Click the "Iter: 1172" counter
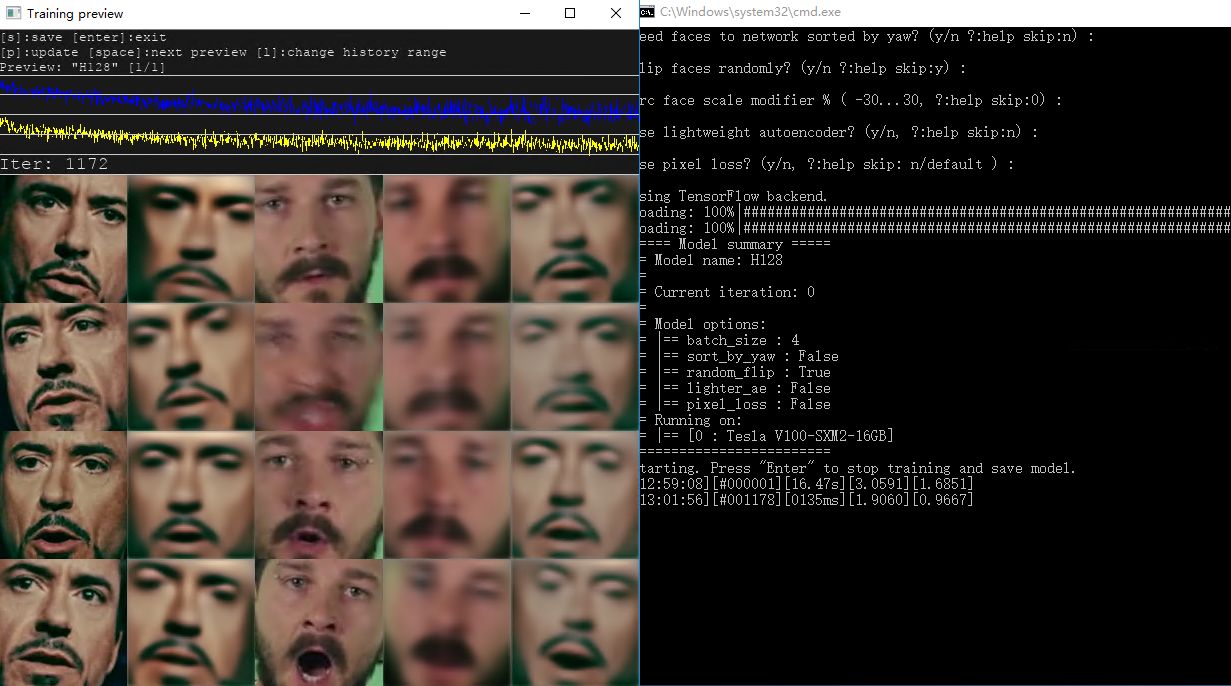The width and height of the screenshot is (1231, 686). 54,164
